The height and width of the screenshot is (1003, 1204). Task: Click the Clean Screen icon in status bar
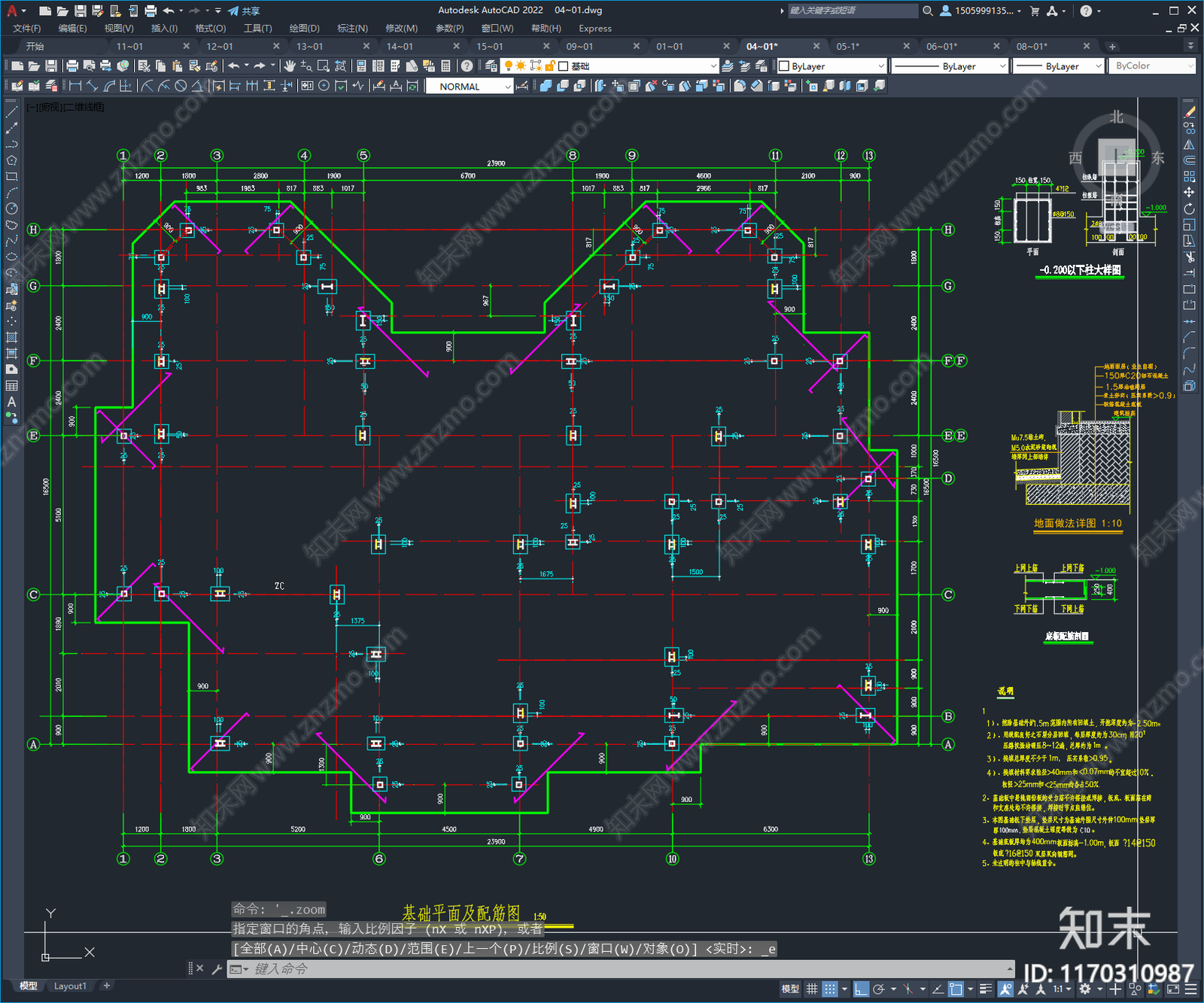coord(1173,989)
